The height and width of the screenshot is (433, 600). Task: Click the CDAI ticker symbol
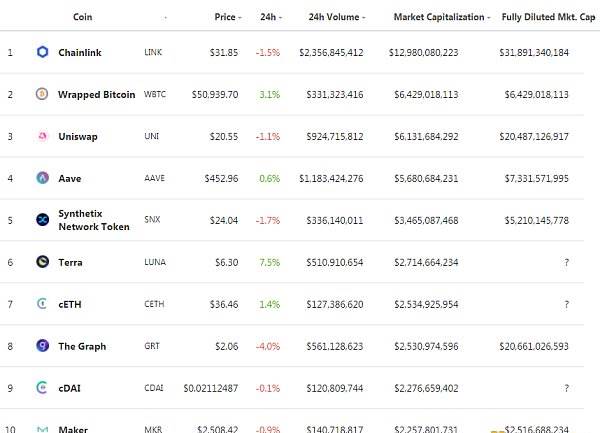(154, 388)
